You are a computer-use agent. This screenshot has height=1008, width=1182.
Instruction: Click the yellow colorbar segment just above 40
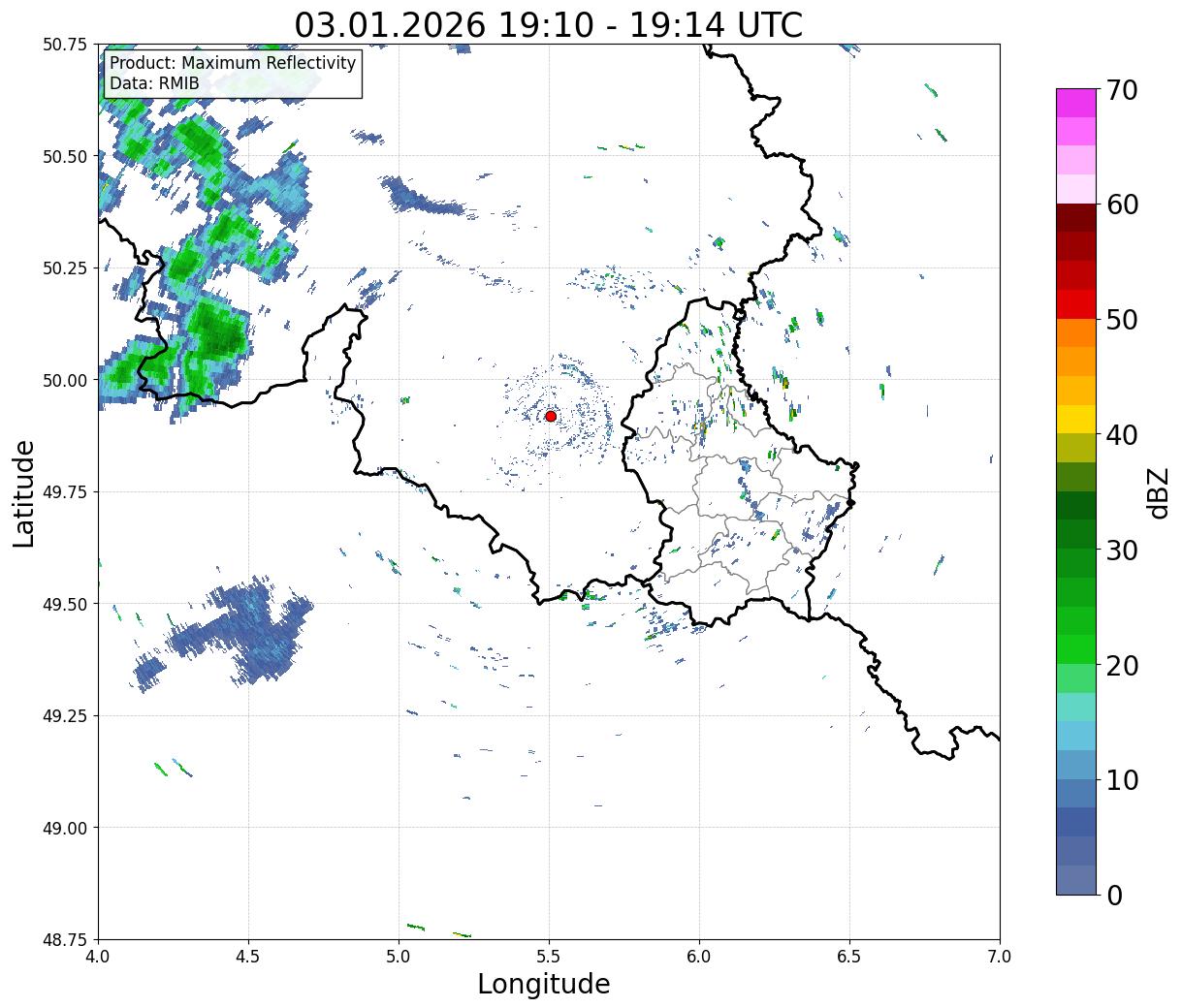pyautogui.click(x=1076, y=419)
